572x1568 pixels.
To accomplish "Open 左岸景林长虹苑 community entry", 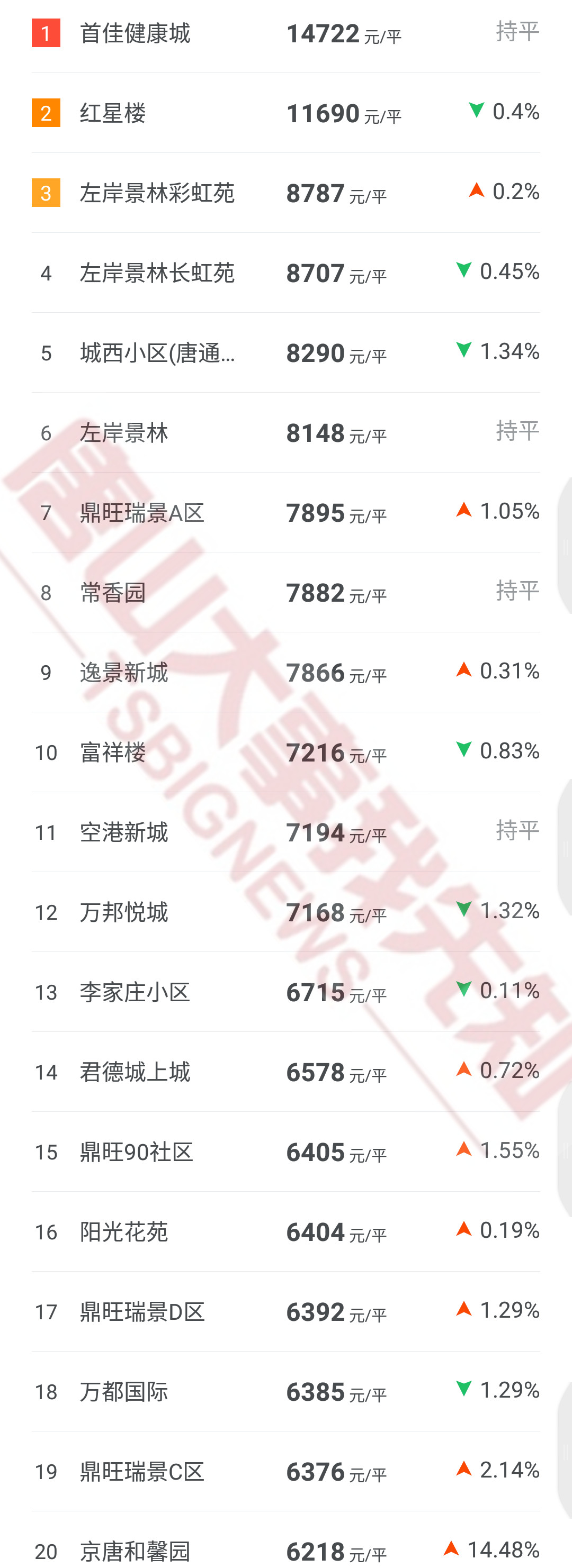I will [x=157, y=273].
